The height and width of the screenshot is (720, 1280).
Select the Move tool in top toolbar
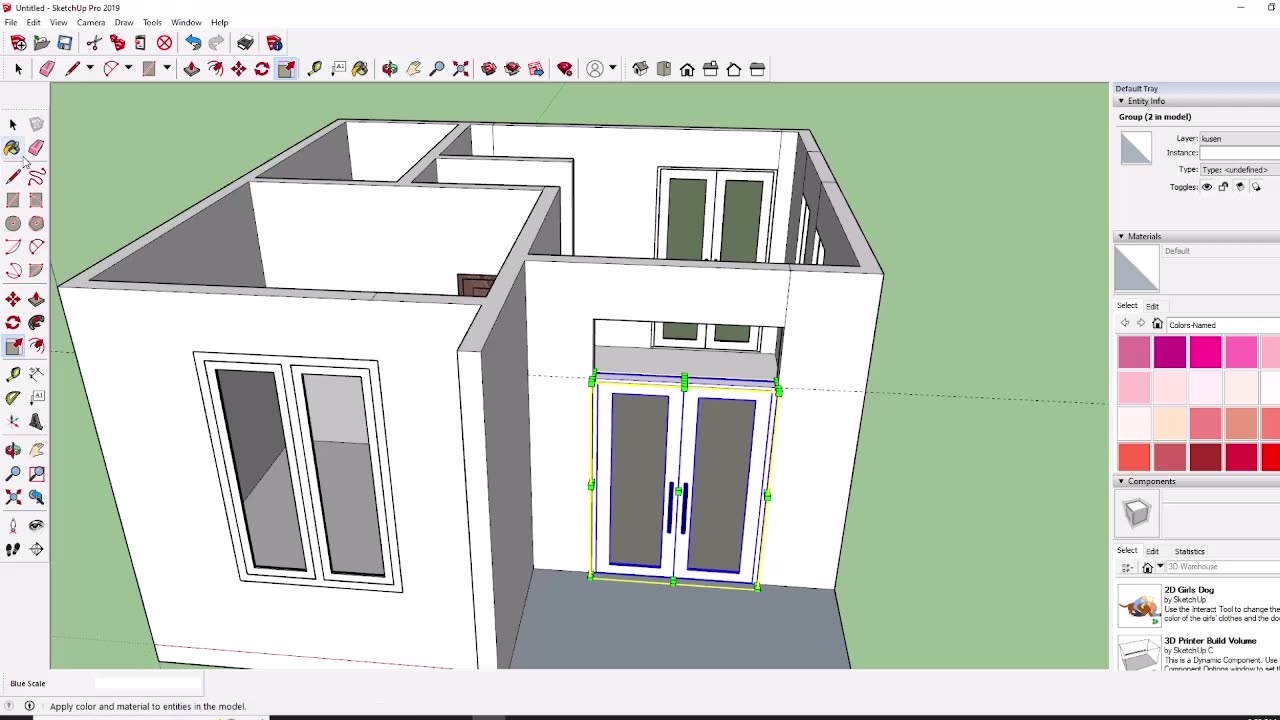pos(238,69)
